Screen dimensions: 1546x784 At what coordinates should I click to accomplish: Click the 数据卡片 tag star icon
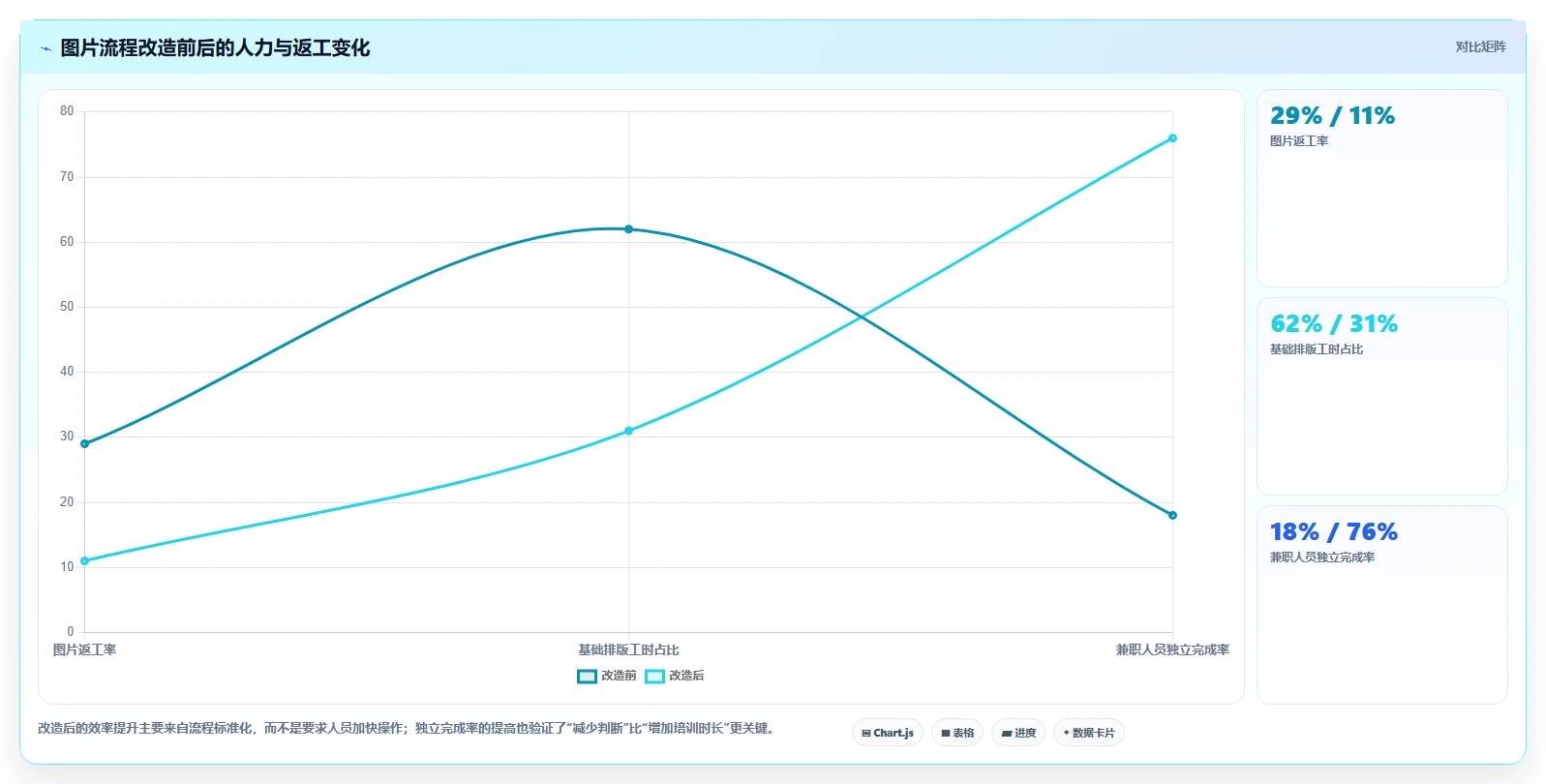point(1066,733)
